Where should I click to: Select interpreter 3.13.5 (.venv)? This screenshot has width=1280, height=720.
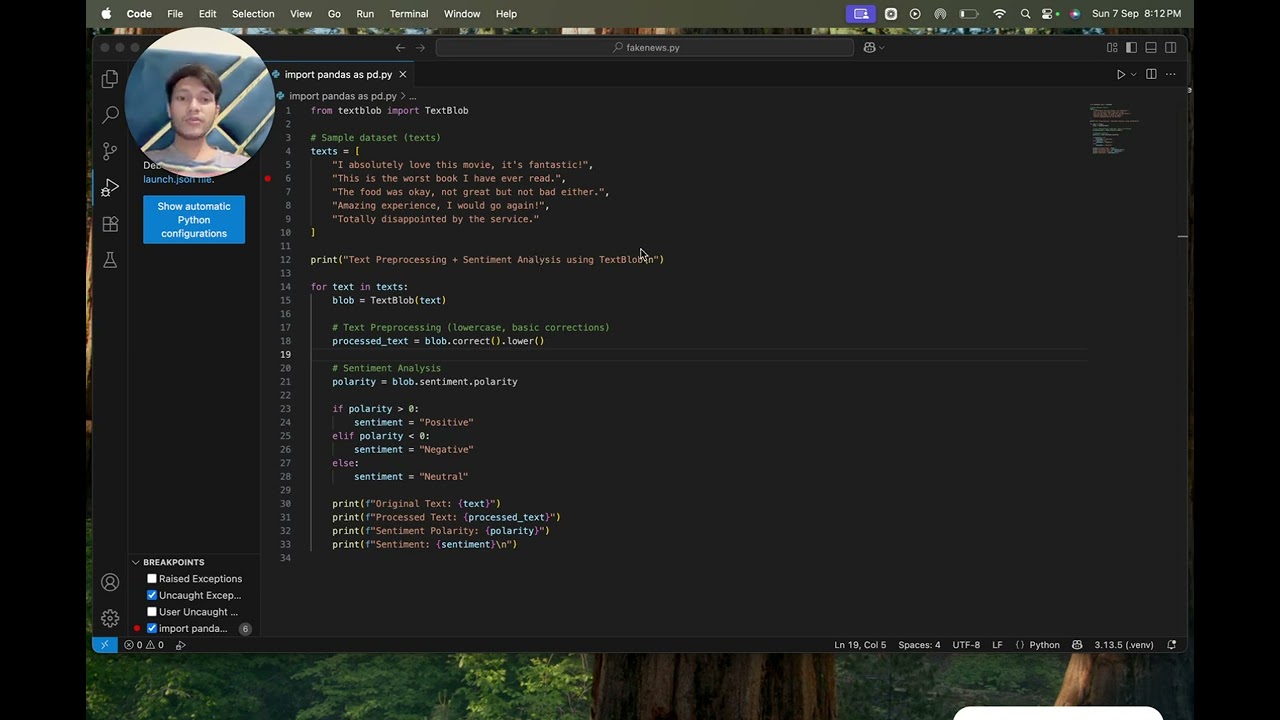(1124, 645)
